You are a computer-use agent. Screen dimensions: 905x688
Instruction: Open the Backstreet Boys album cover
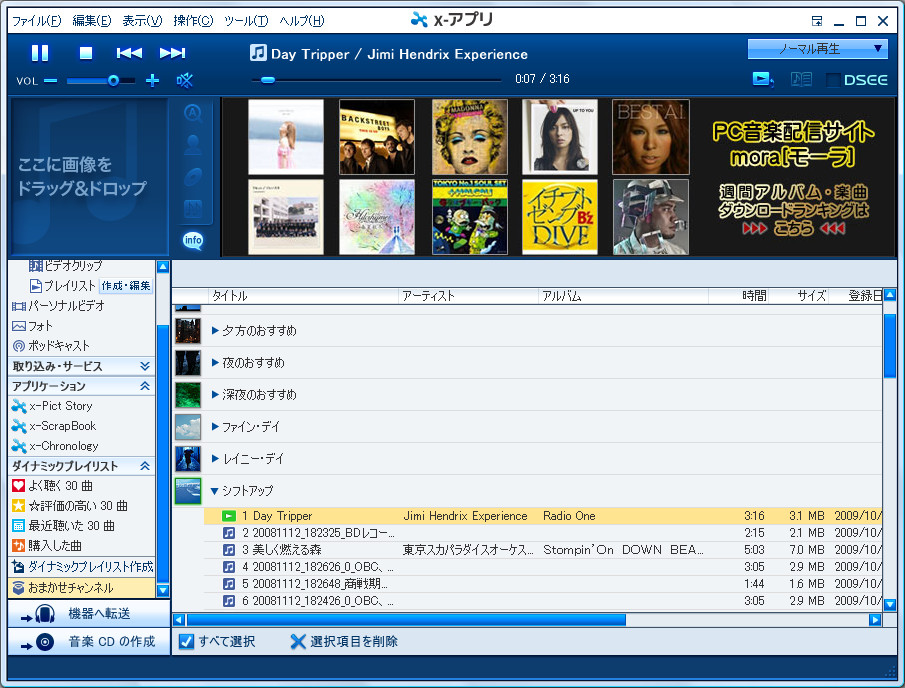point(377,137)
